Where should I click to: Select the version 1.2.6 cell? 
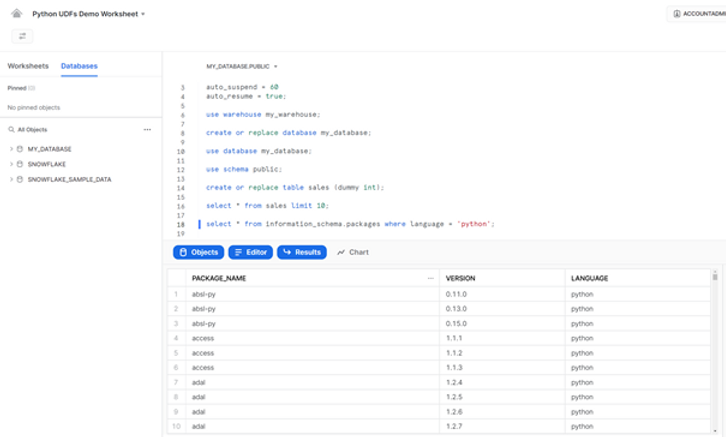tap(502, 412)
